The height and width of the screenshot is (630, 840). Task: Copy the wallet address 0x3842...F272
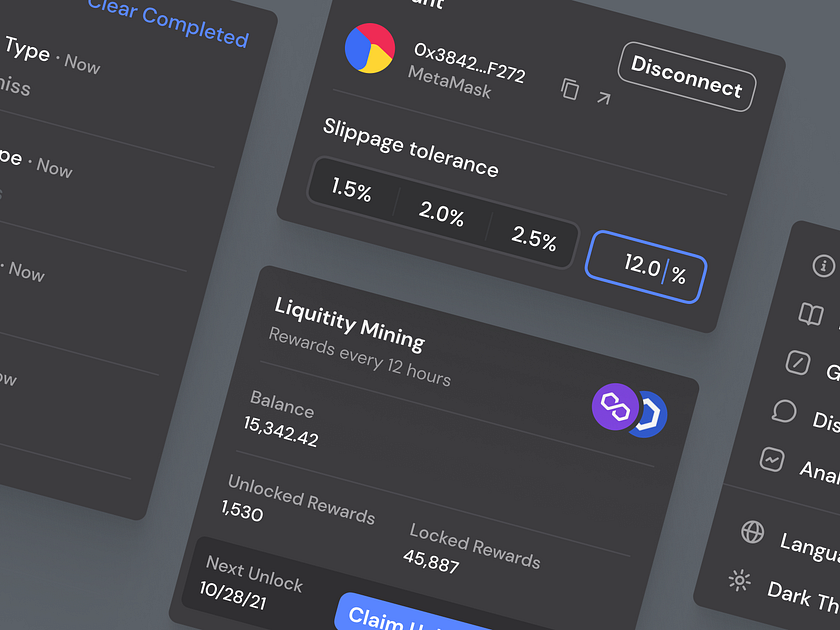570,89
